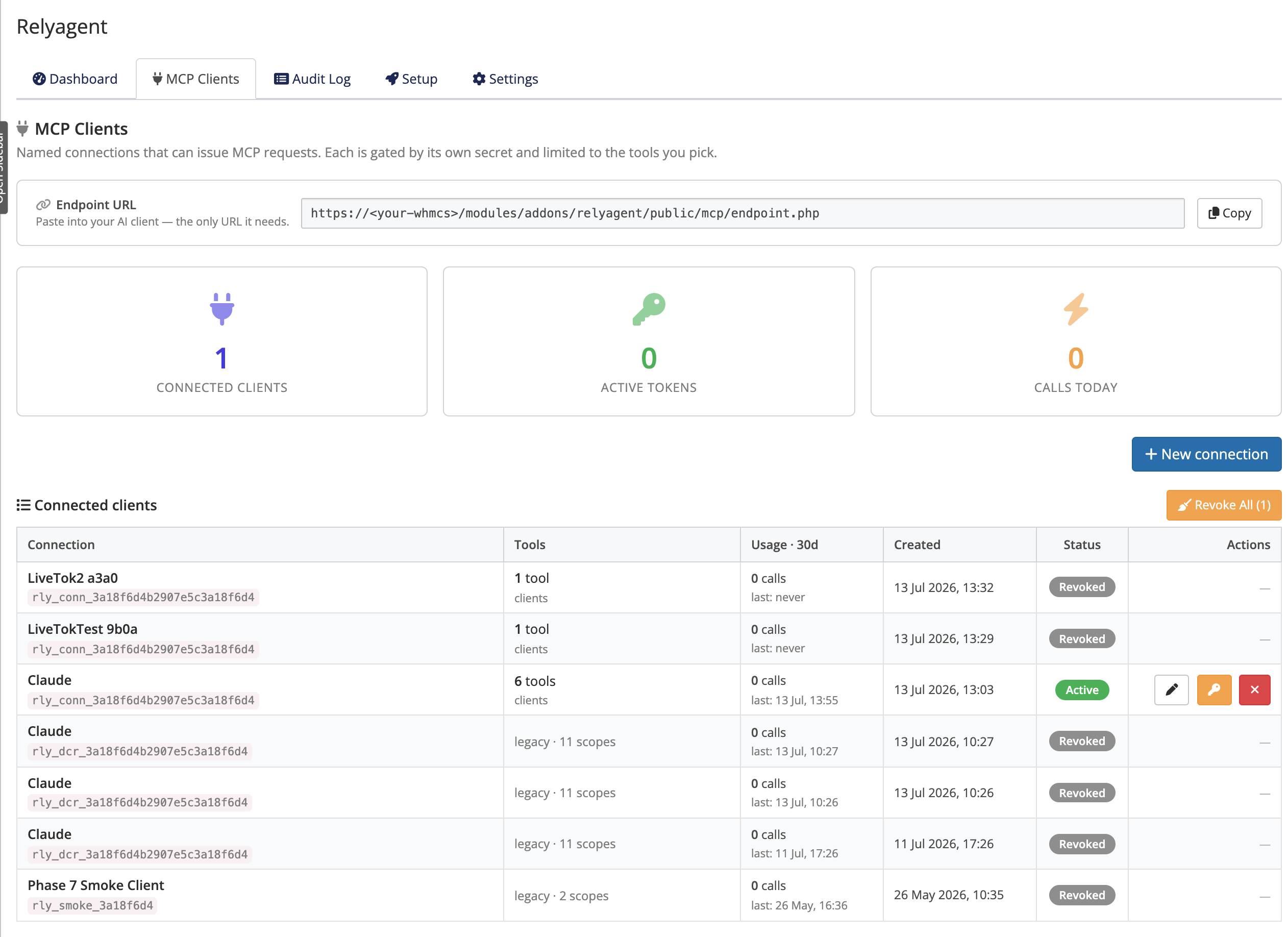Click Revoked badge in Phase 7 Smoke Client row
The height and width of the screenshot is (937, 1288).
click(1082, 895)
